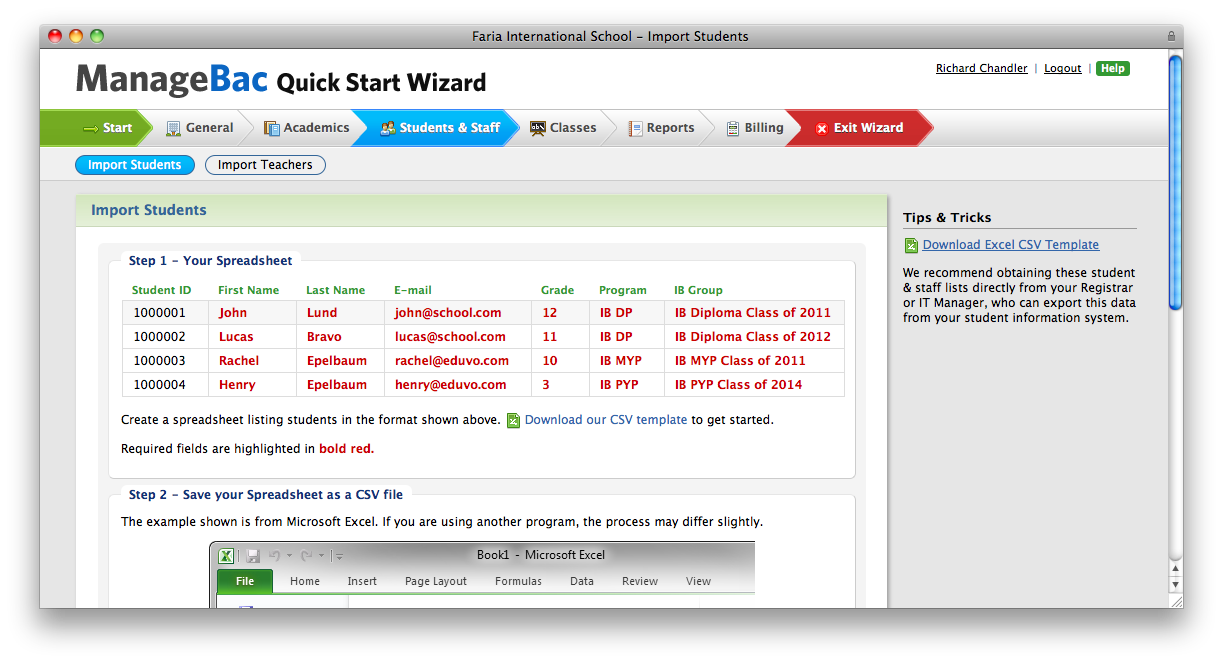This screenshot has height=663, width=1223.
Task: Click the ManageBac logo
Action: coord(172,80)
